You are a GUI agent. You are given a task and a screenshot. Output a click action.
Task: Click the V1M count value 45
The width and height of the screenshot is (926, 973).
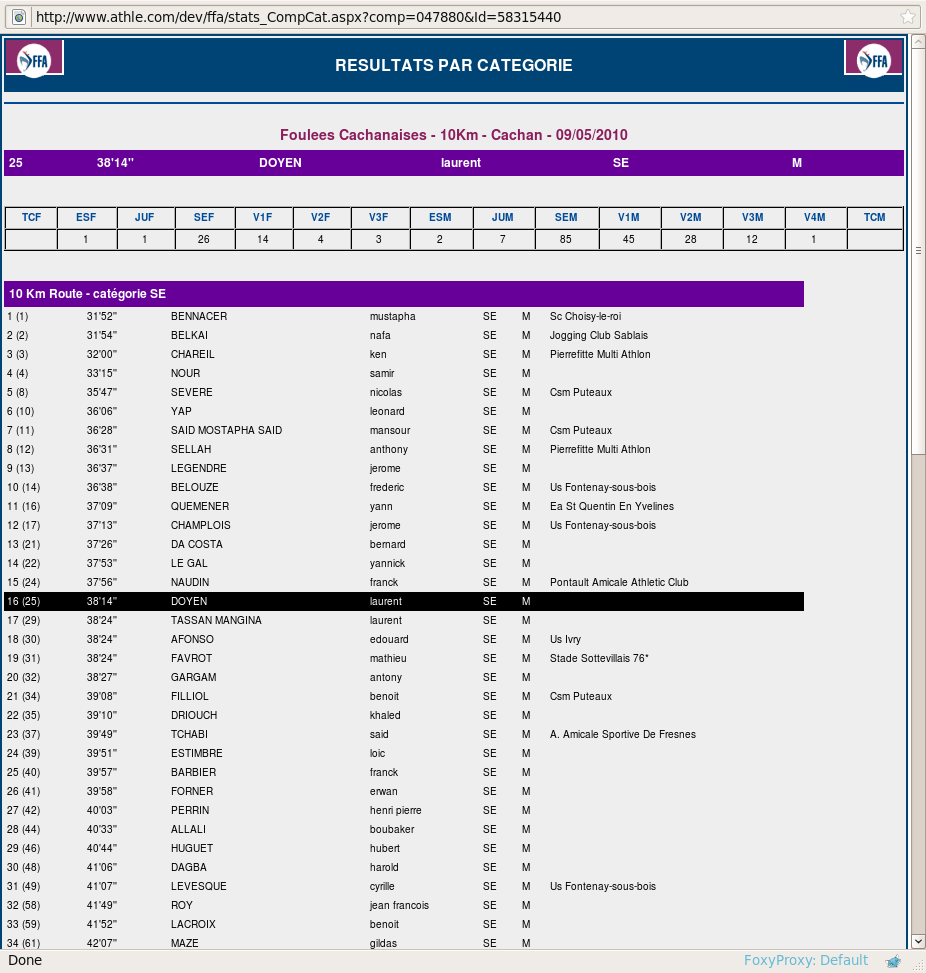click(629, 239)
